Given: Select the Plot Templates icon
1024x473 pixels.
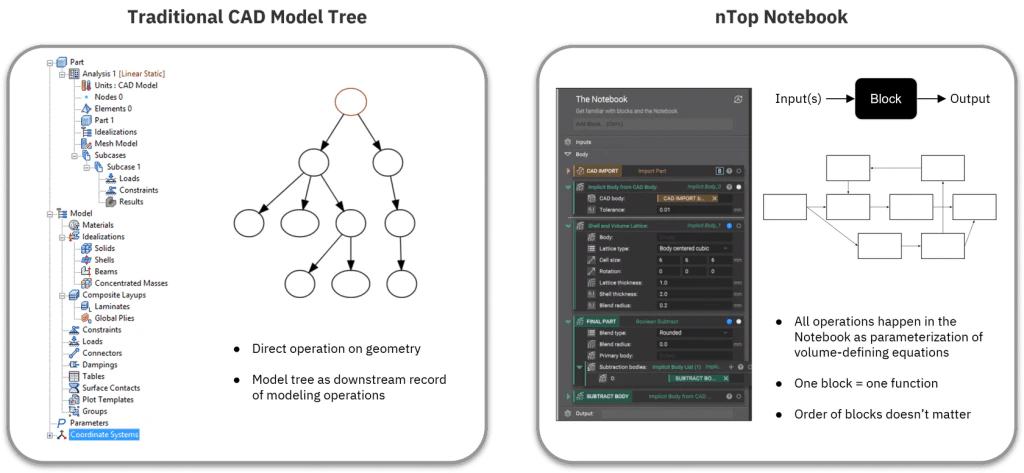Looking at the screenshot, I should pos(74,400).
